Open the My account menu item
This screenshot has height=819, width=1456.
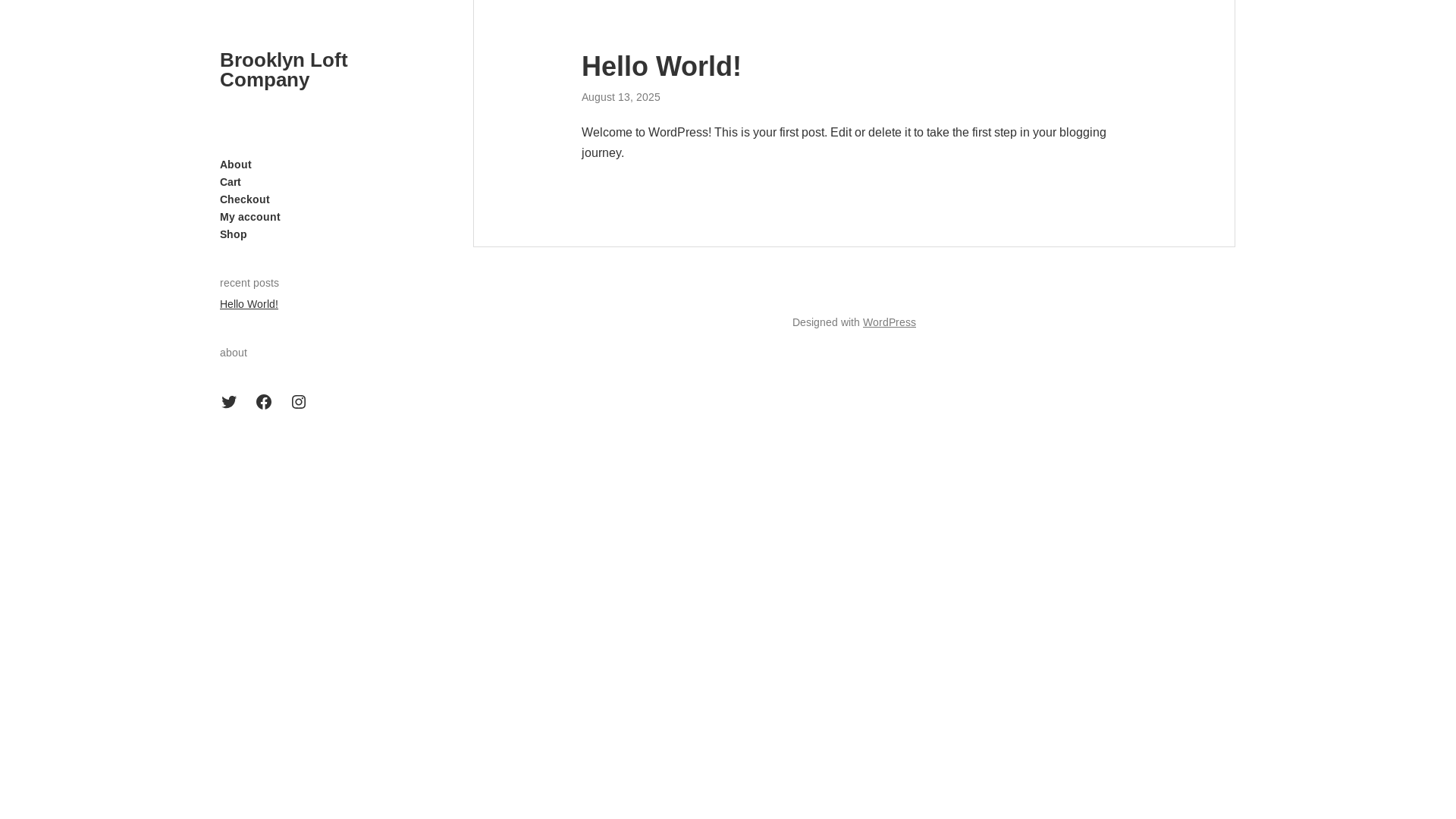(250, 217)
